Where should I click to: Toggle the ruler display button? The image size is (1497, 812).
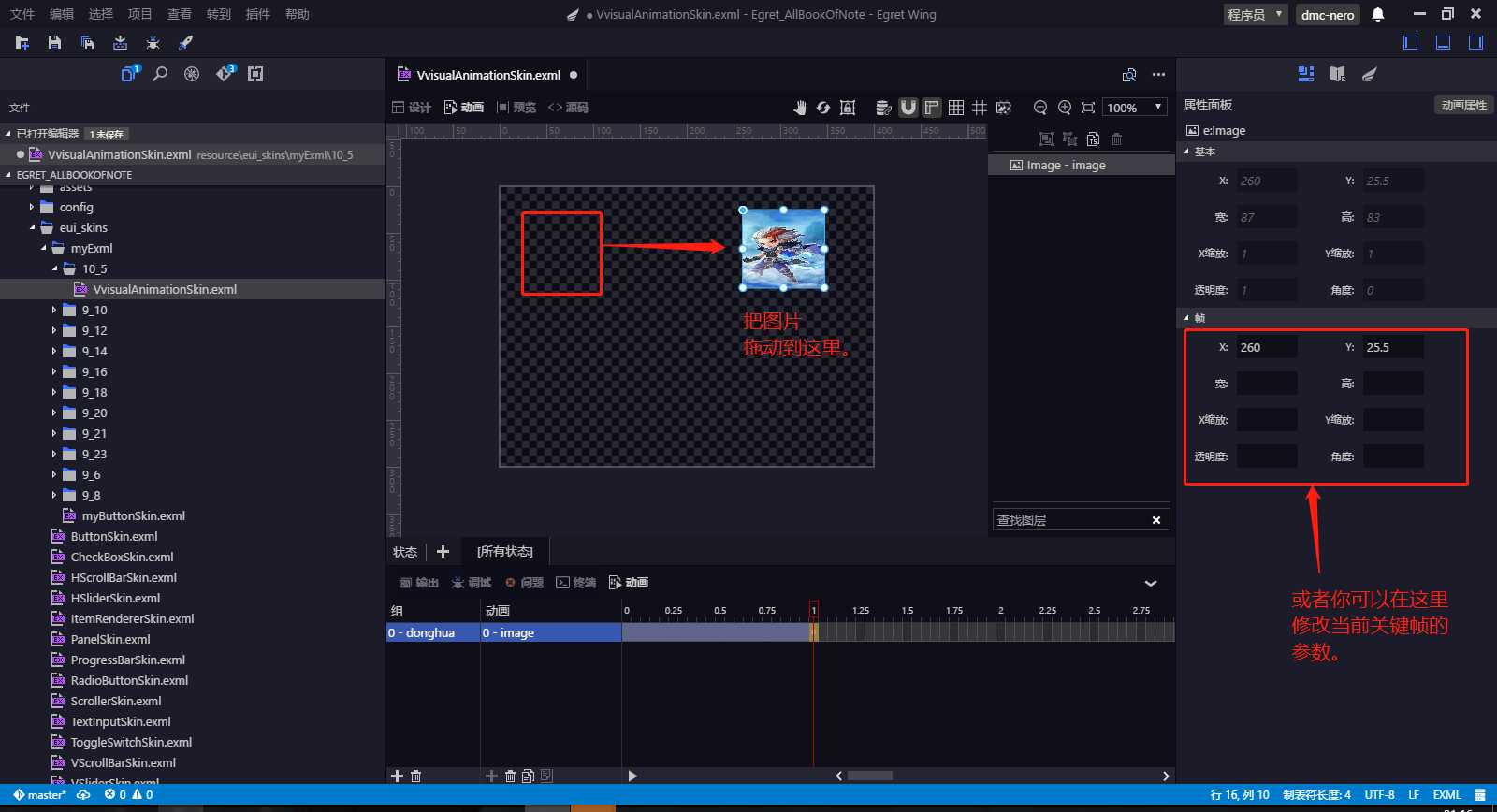point(932,108)
